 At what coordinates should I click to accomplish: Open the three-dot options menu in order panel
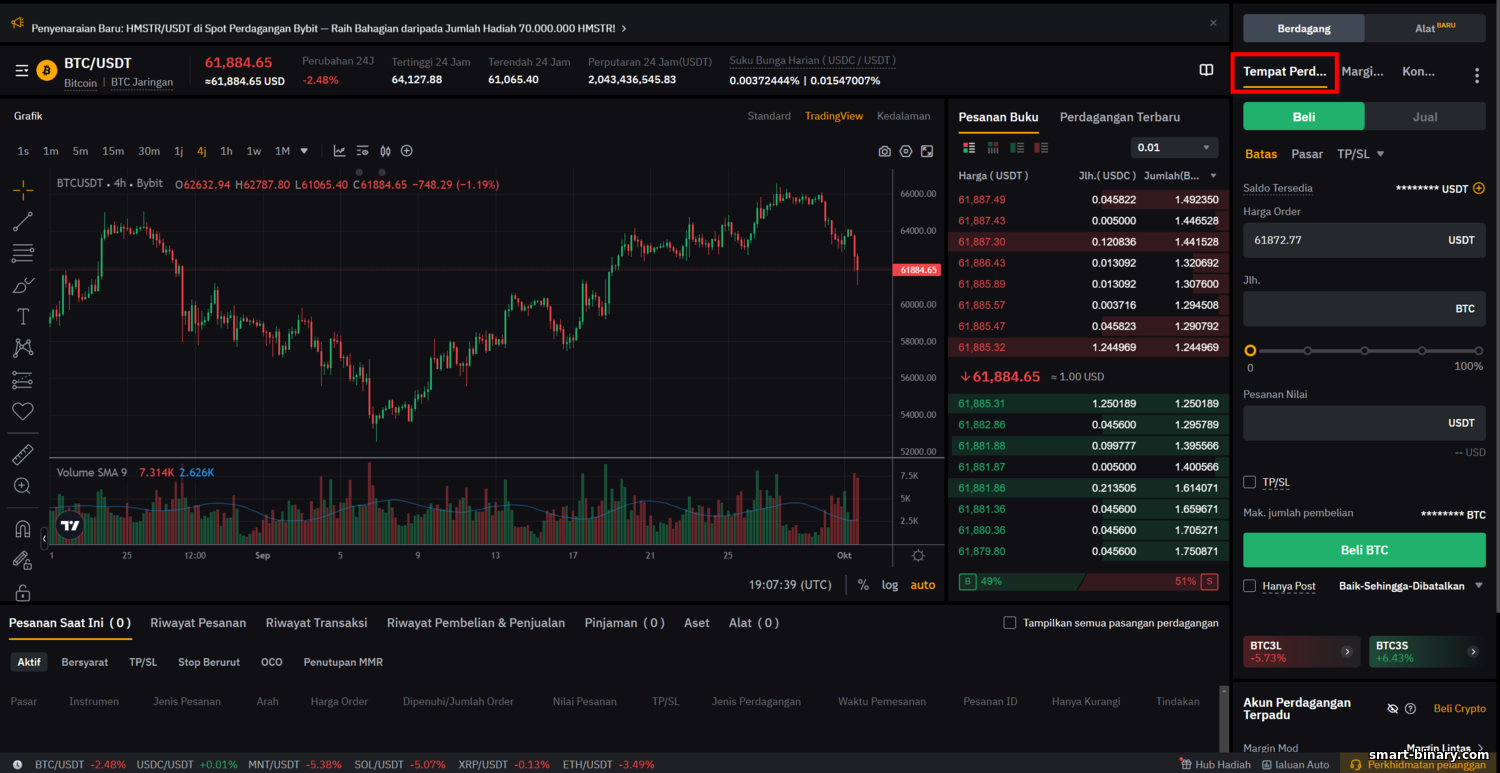(x=1477, y=75)
